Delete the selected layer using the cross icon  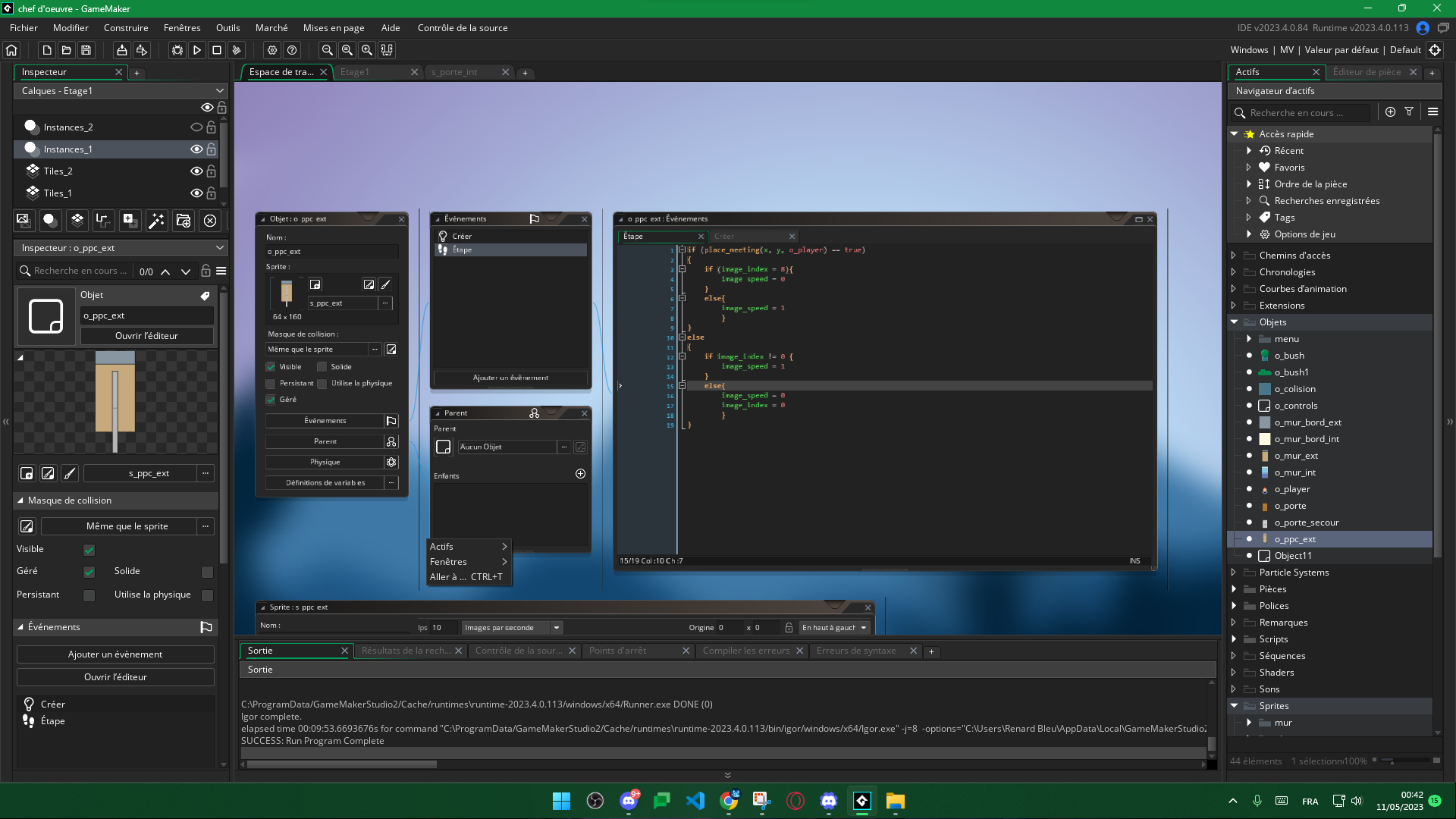click(x=211, y=221)
